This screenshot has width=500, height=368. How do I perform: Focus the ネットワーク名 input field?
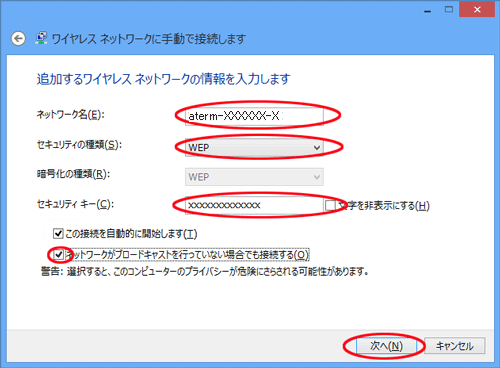click(x=254, y=116)
